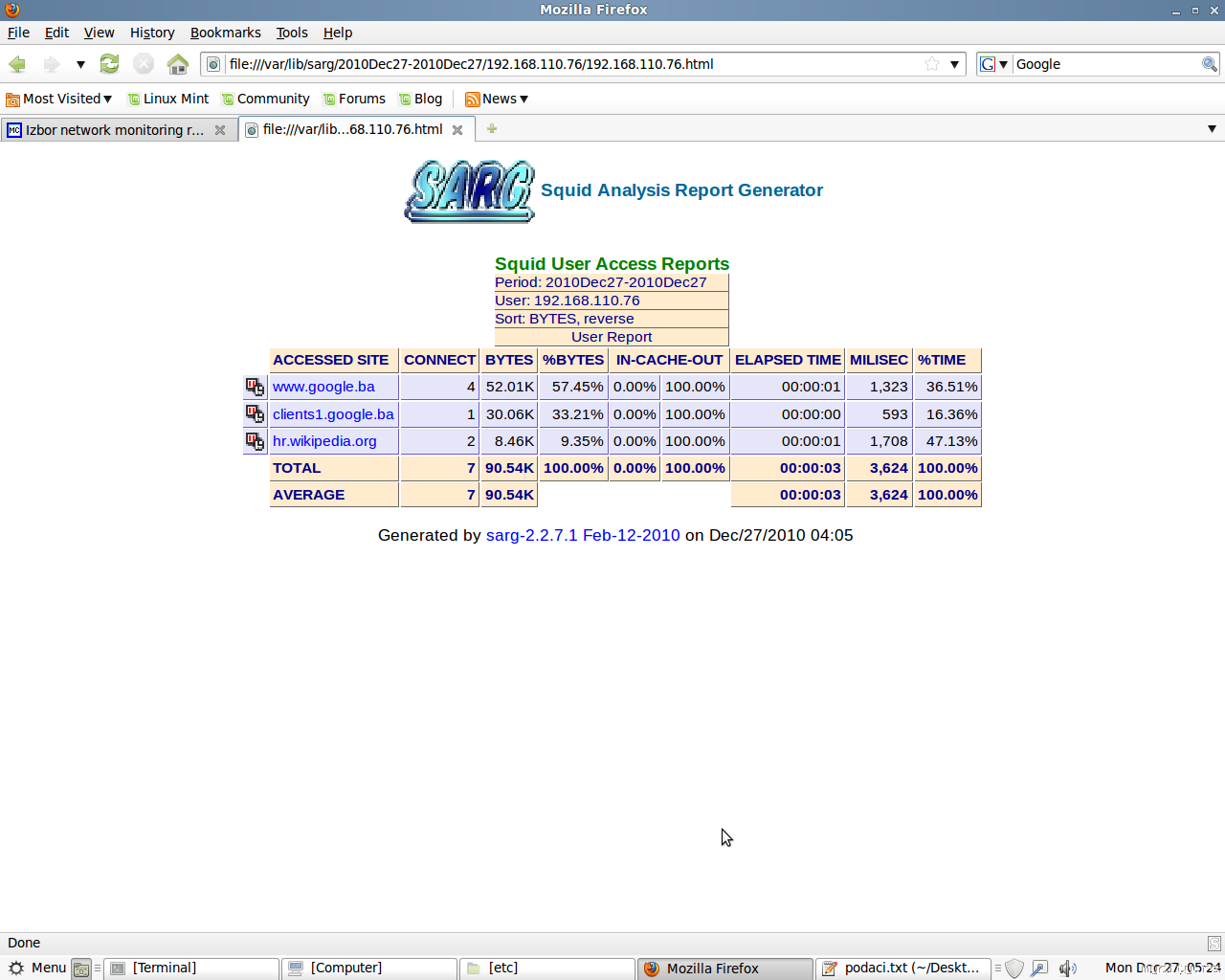
Task: Open the Linux Mint bookmark
Action: click(x=167, y=99)
